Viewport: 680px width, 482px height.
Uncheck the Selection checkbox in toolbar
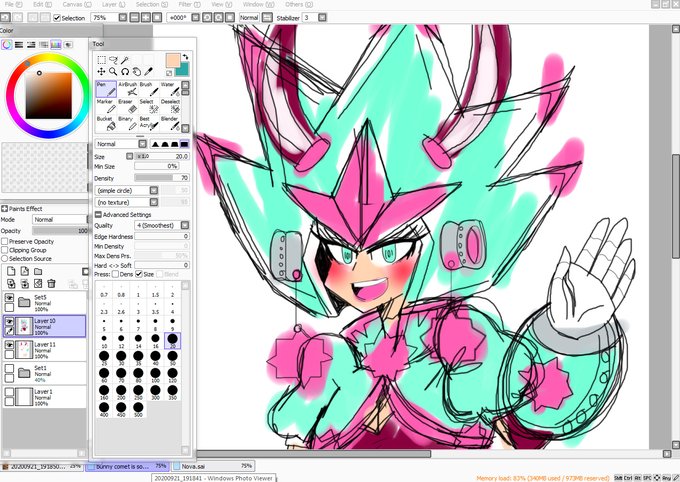click(x=57, y=18)
